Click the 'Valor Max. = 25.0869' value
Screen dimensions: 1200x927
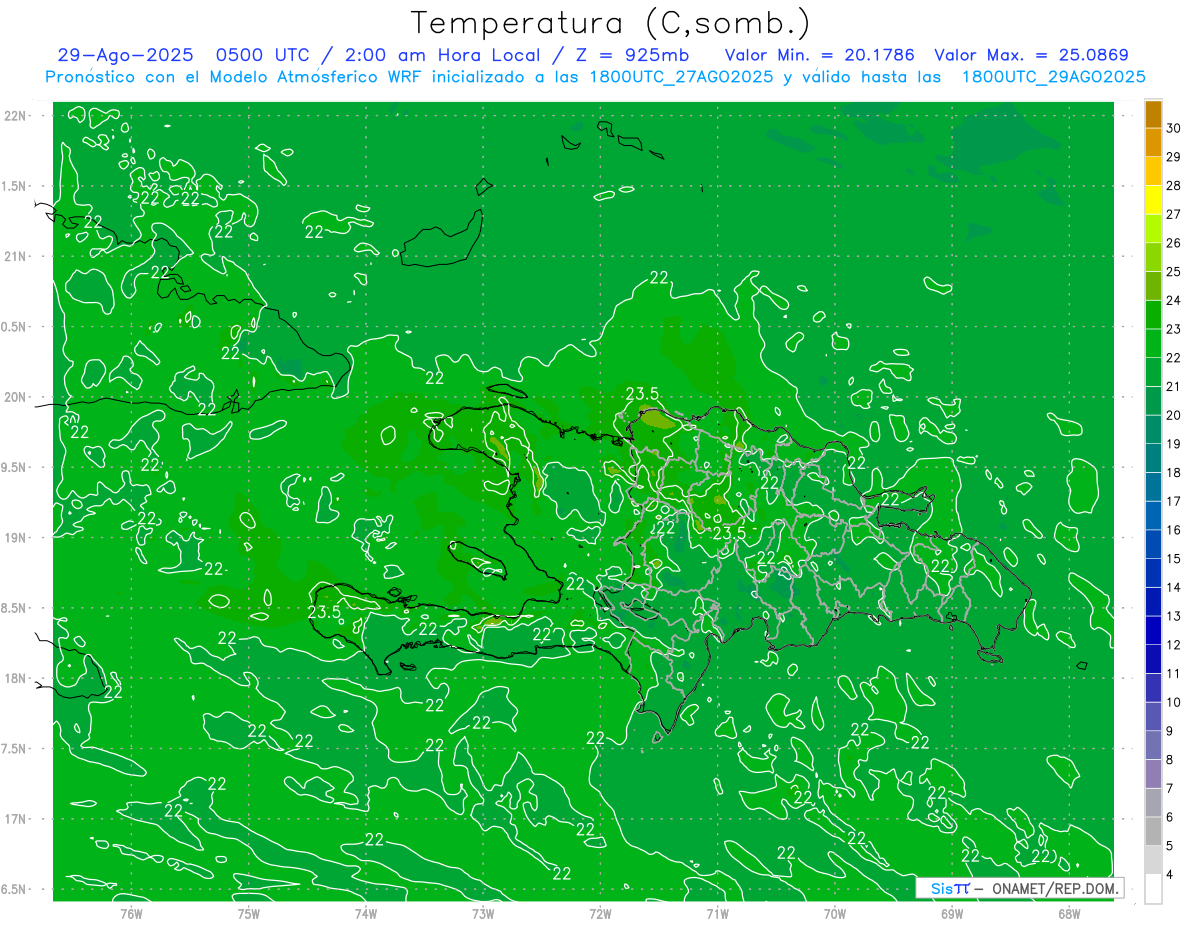tap(1031, 55)
